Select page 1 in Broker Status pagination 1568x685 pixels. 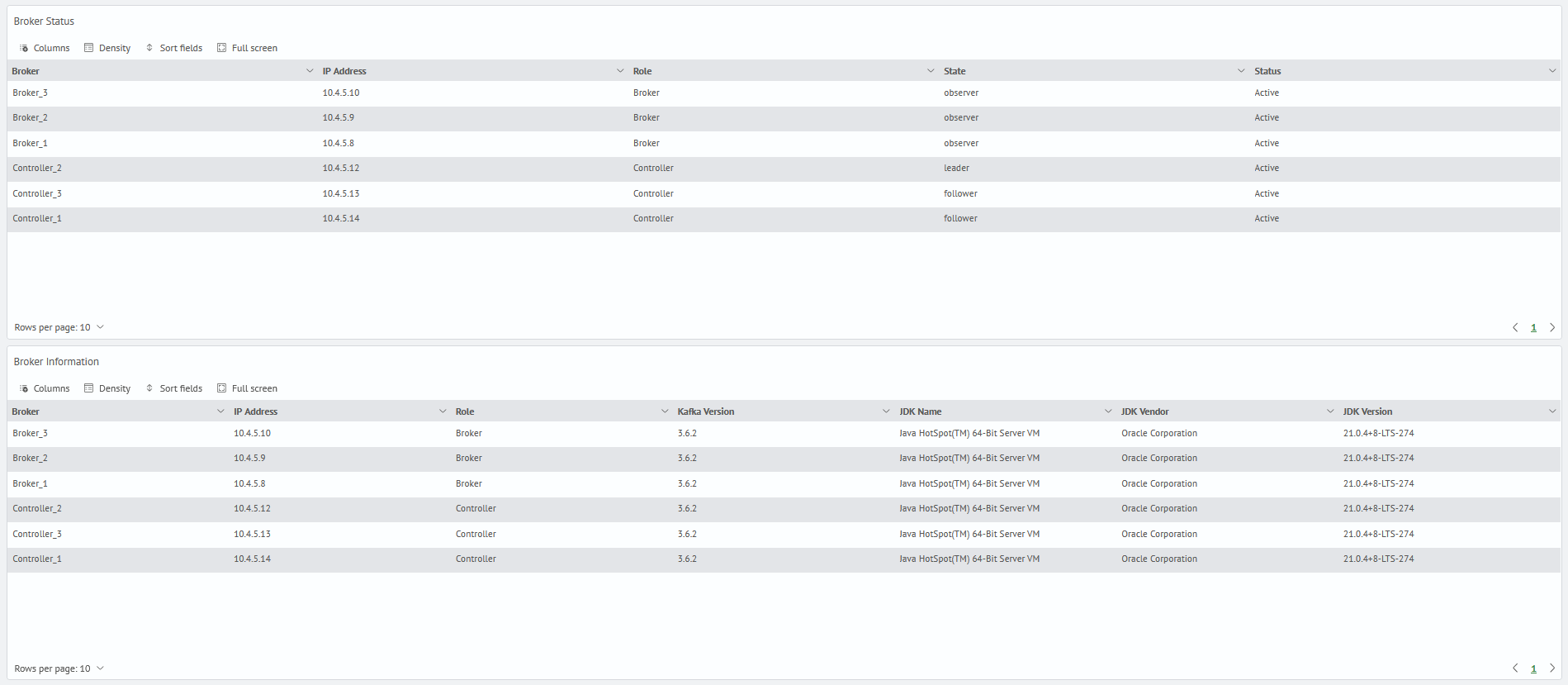(1533, 328)
